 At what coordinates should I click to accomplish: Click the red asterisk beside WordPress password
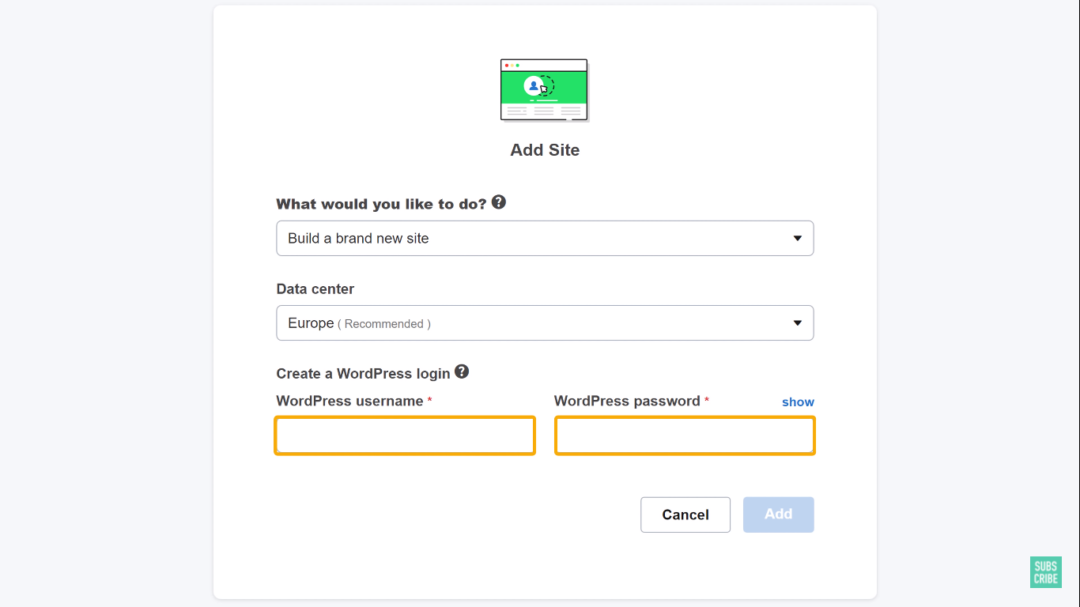point(707,400)
